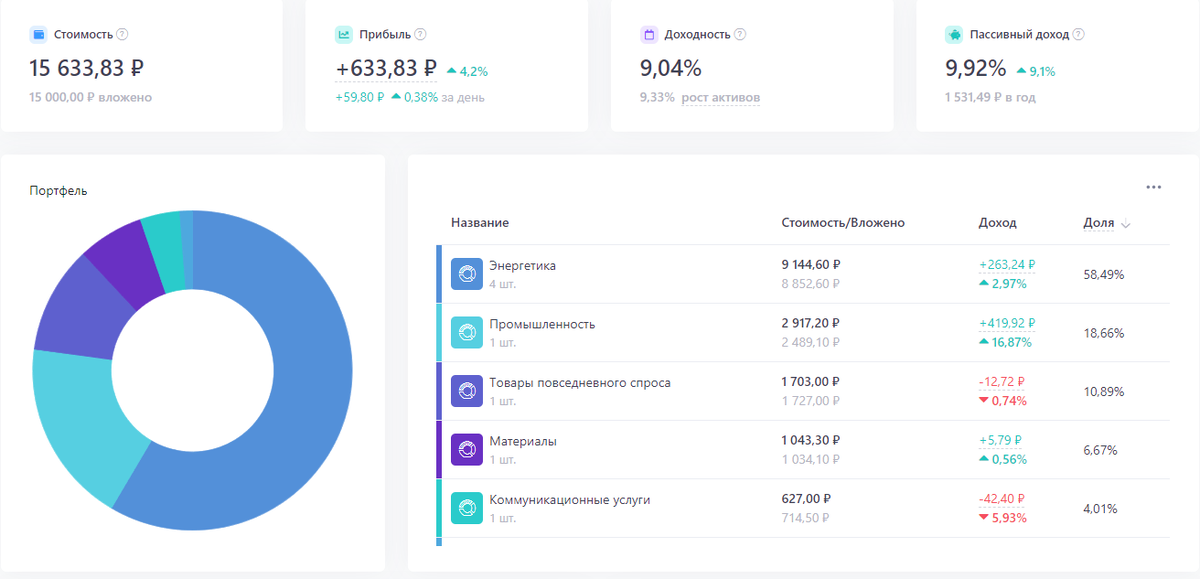Click the 1 703,00 ₽ value cell
The height and width of the screenshot is (579, 1200).
pos(810,382)
